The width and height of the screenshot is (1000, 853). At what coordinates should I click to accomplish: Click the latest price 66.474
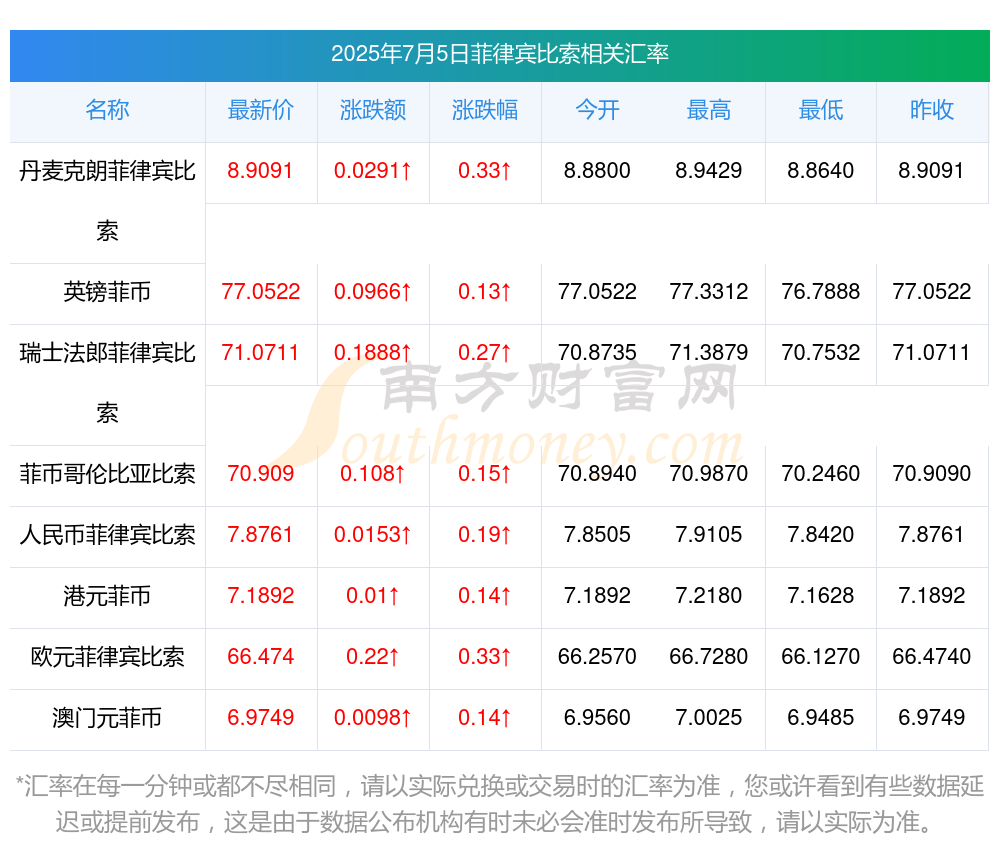(x=260, y=657)
